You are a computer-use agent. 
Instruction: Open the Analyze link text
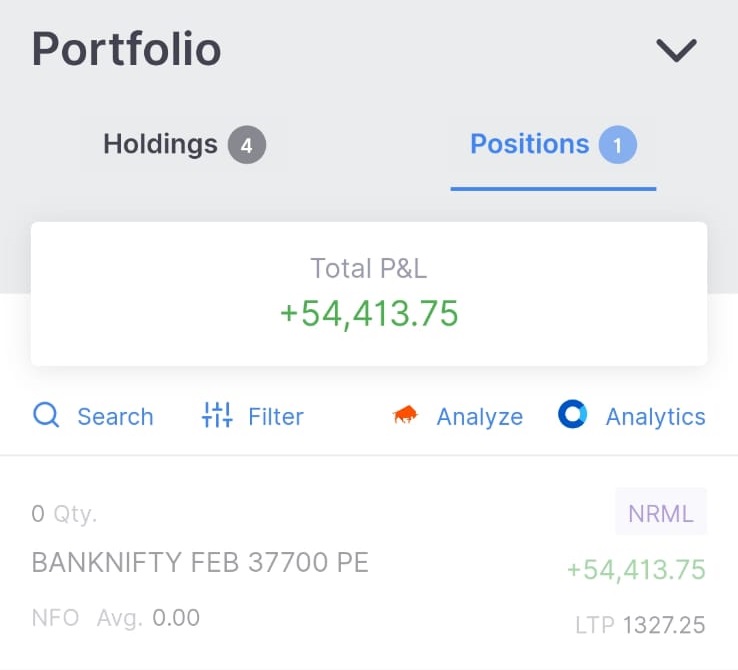click(479, 417)
